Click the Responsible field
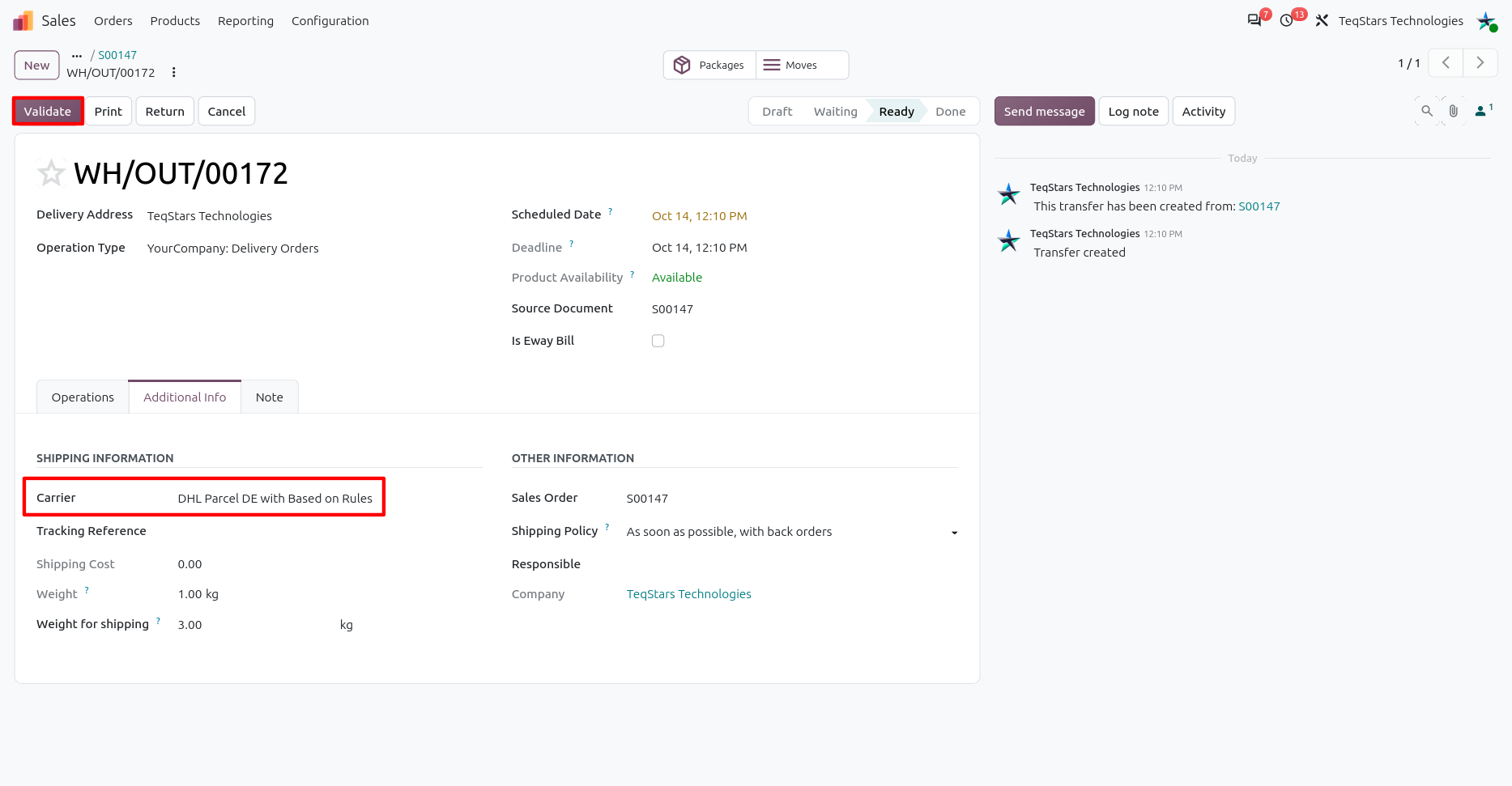Viewport: 1512px width, 786px height. pos(792,564)
